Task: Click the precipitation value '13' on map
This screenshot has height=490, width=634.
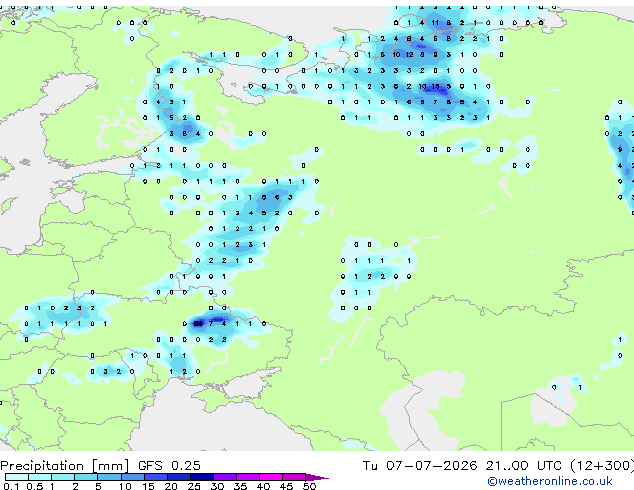Action: coord(435,86)
